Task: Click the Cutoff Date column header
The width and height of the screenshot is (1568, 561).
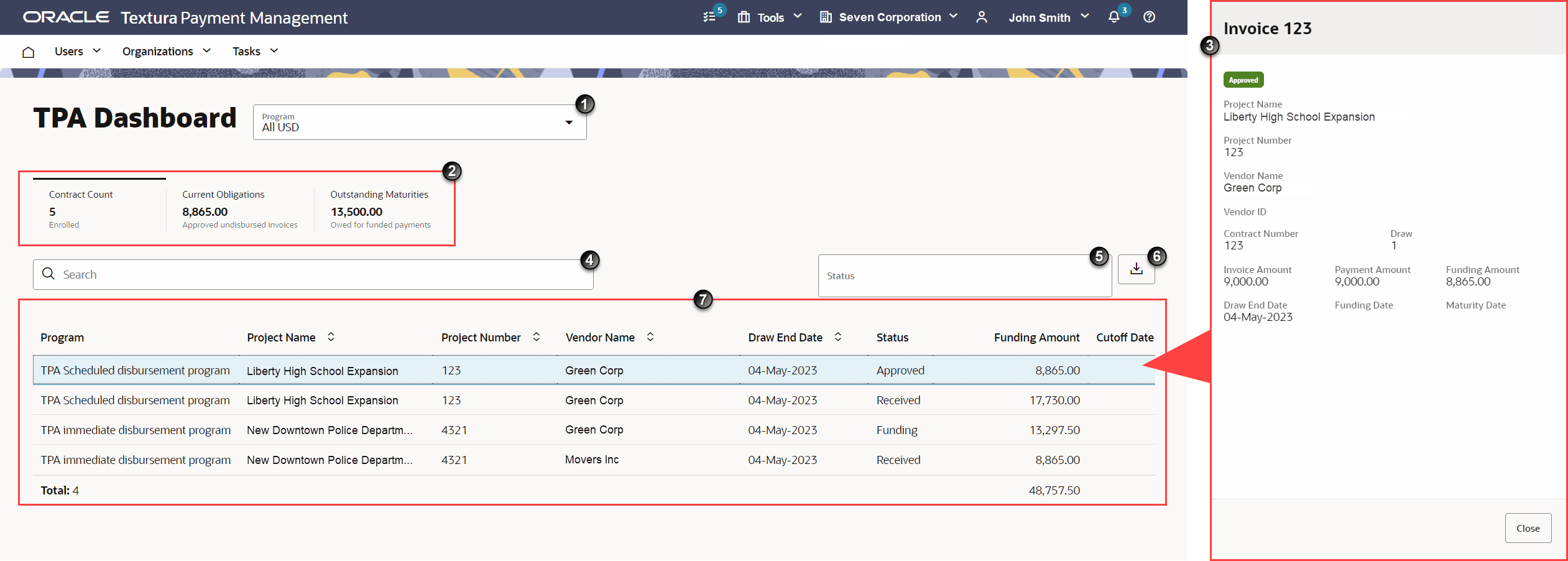Action: (1125, 337)
